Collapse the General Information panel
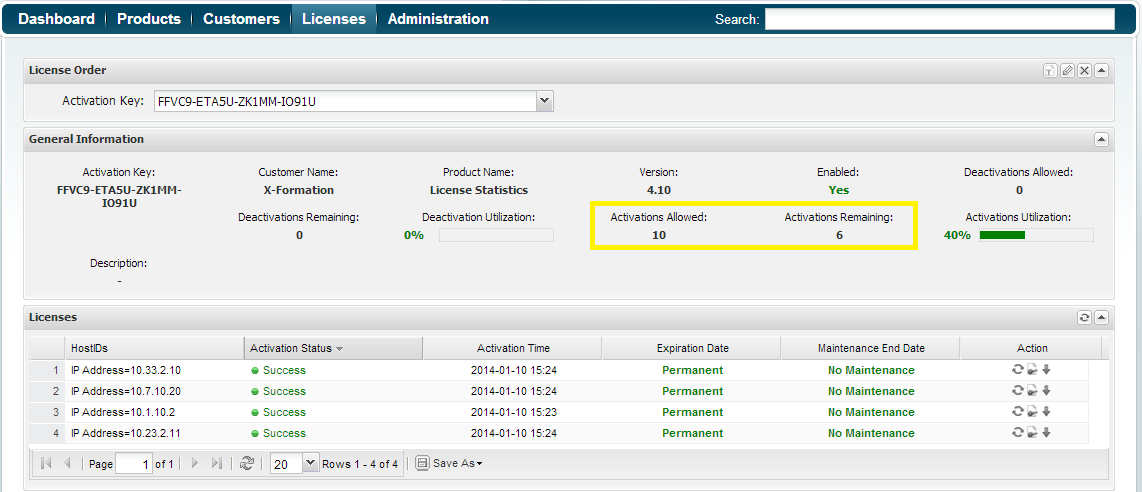The width and height of the screenshot is (1142, 492). [1102, 139]
